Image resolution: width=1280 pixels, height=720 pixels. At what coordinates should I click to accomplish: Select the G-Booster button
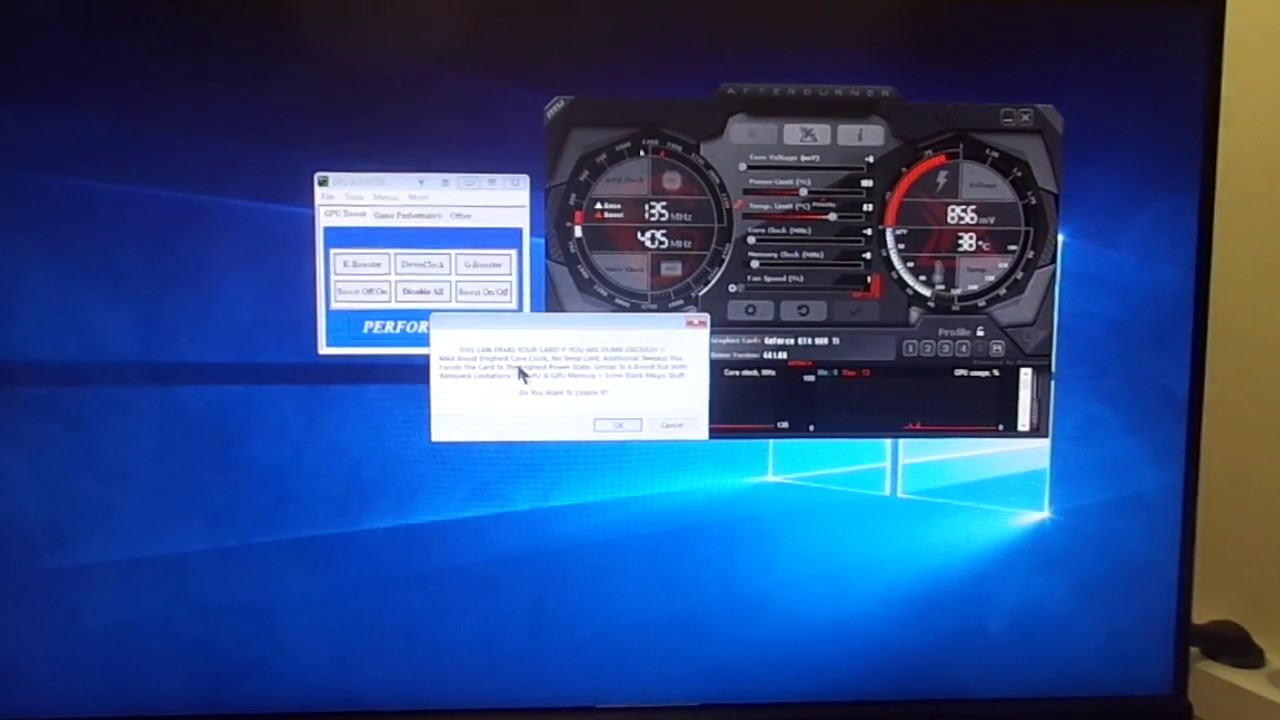click(x=483, y=264)
